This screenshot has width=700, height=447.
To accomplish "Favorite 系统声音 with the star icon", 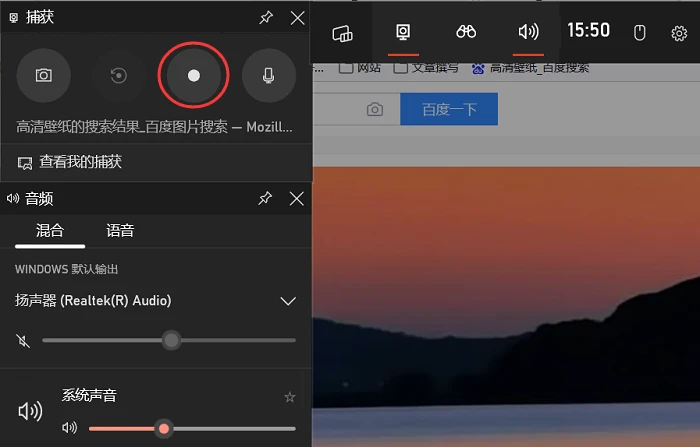I will tap(290, 397).
